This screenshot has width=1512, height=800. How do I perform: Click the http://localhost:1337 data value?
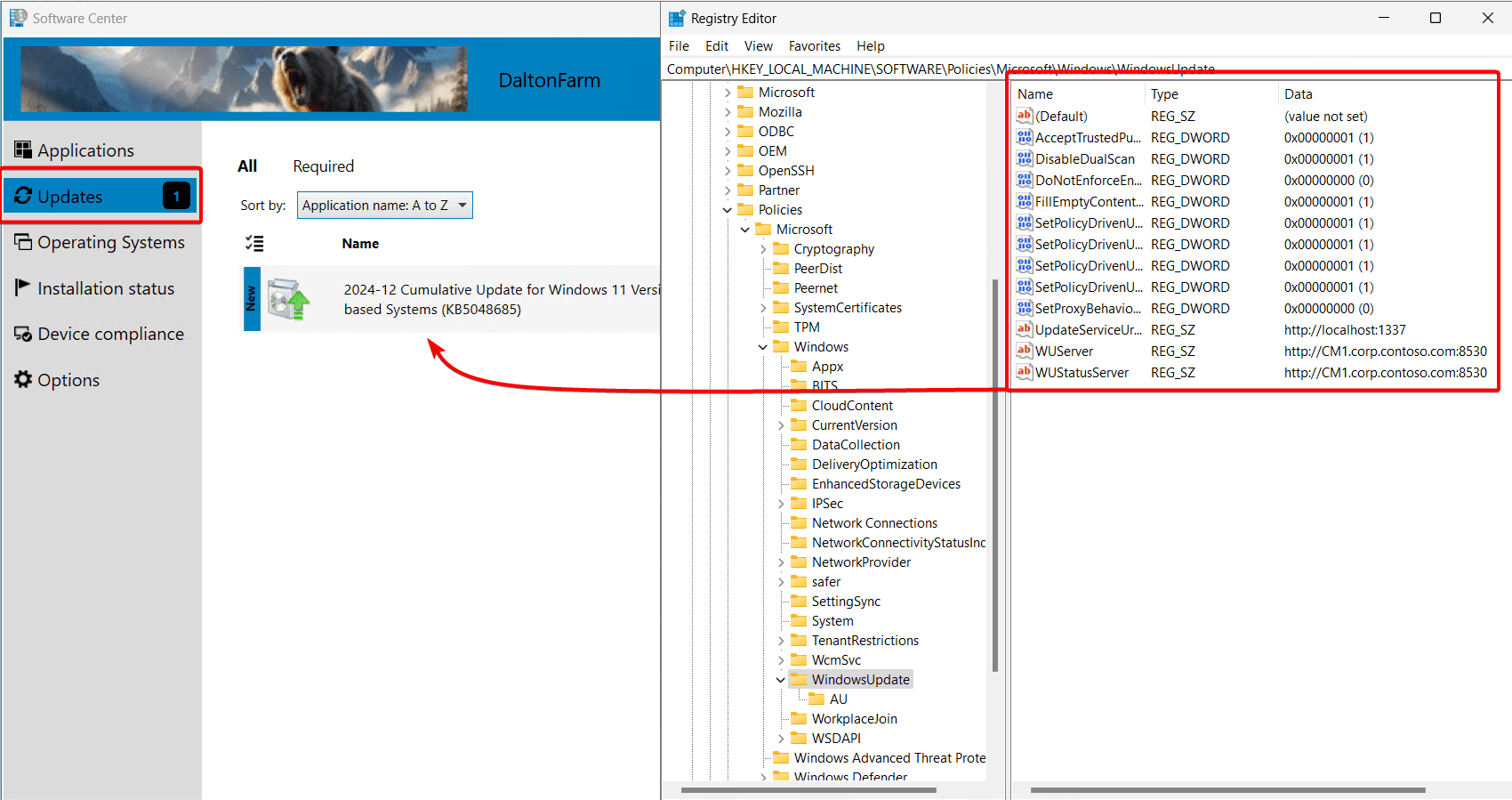pyautogui.click(x=1345, y=329)
